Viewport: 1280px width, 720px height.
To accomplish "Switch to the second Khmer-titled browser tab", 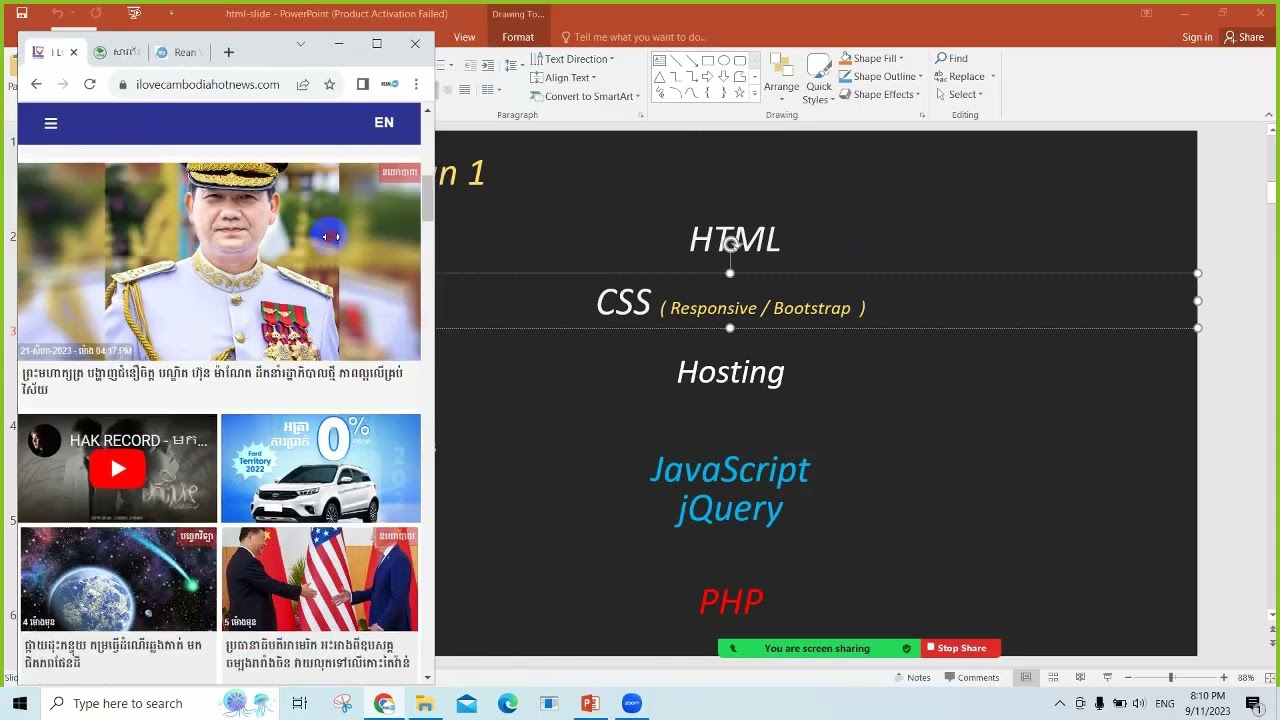I will pyautogui.click(x=117, y=52).
